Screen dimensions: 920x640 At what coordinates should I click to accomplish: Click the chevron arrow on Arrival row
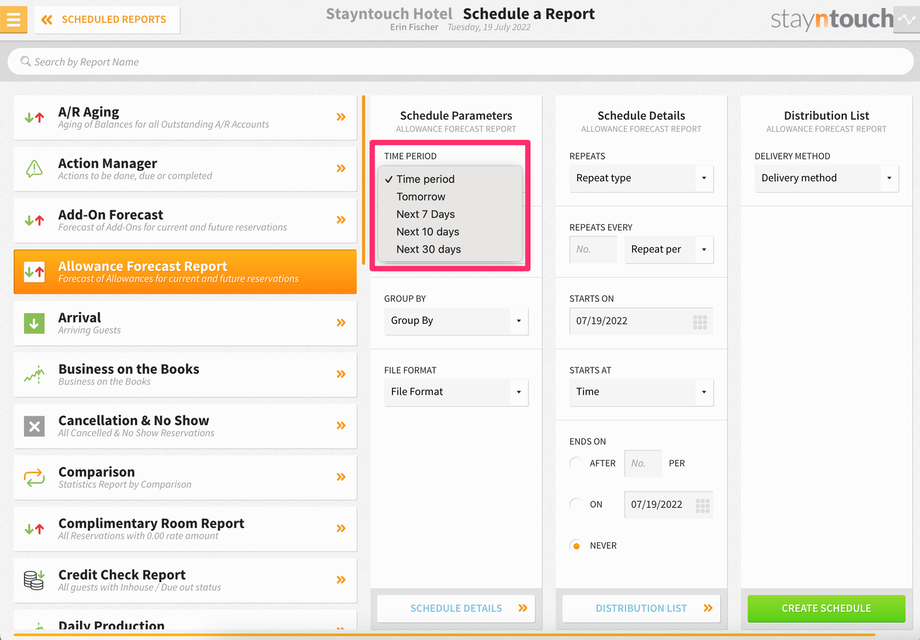(341, 323)
